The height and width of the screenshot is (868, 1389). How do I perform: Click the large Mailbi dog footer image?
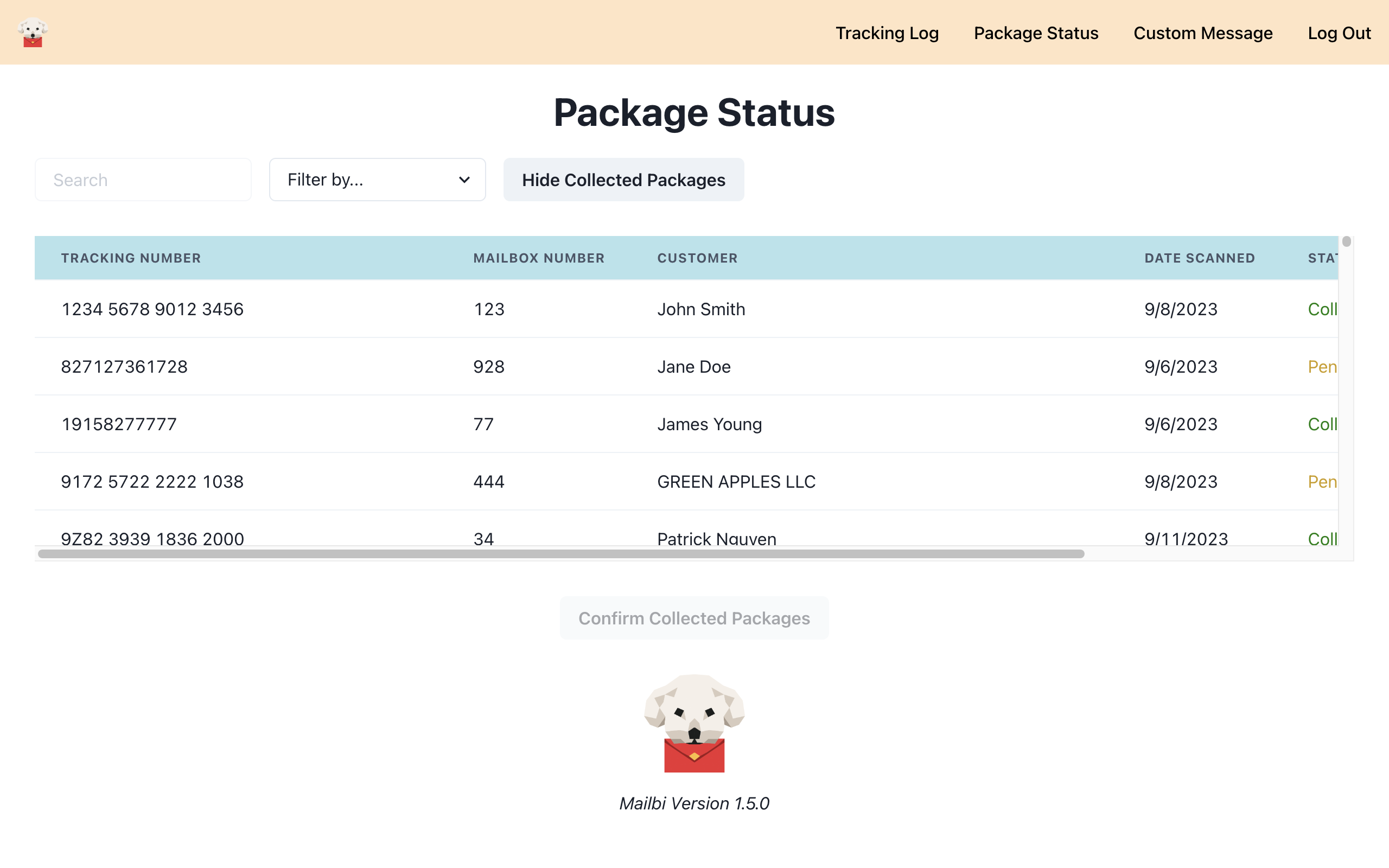pos(694,723)
